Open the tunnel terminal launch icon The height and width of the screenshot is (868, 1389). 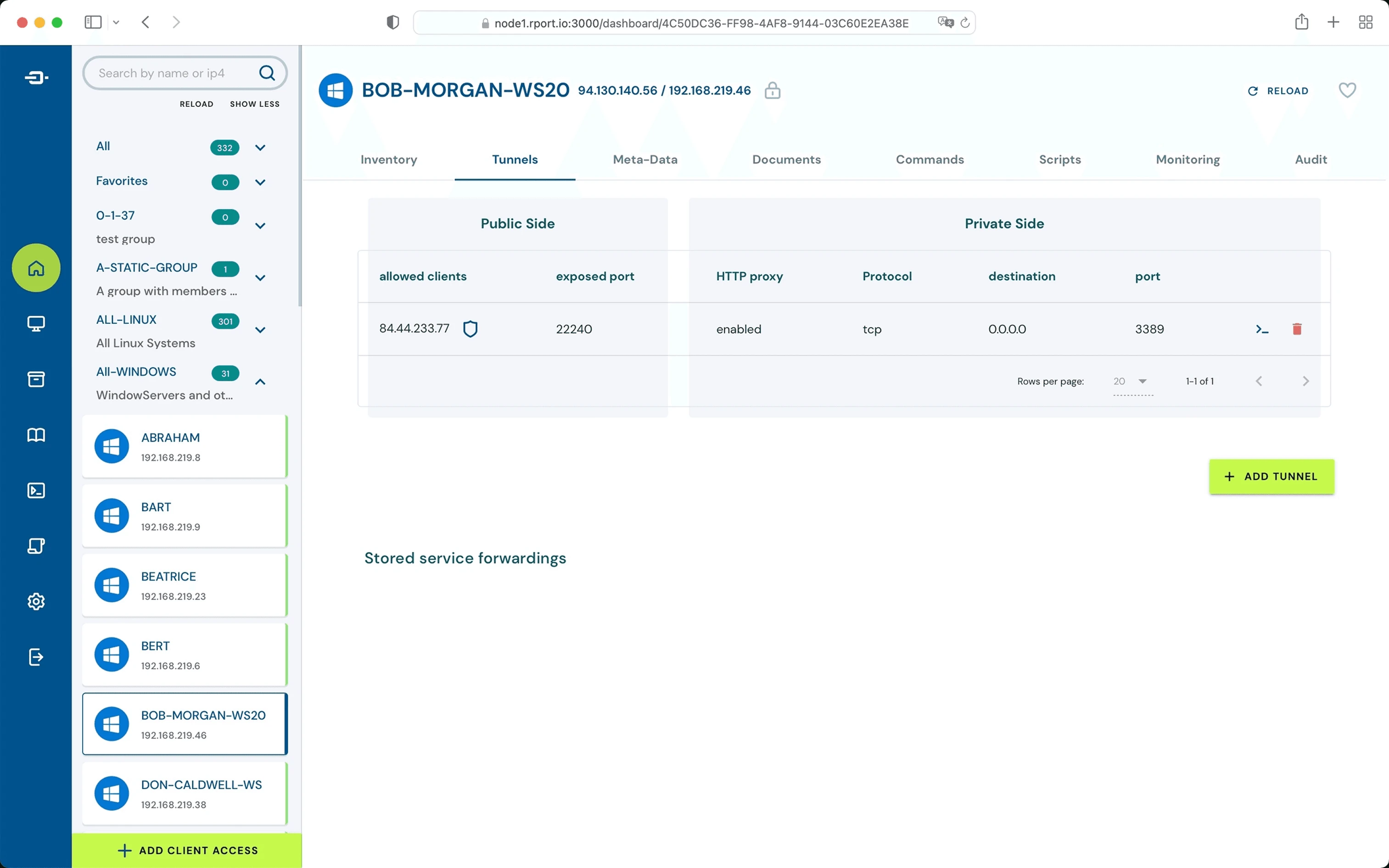click(1261, 329)
